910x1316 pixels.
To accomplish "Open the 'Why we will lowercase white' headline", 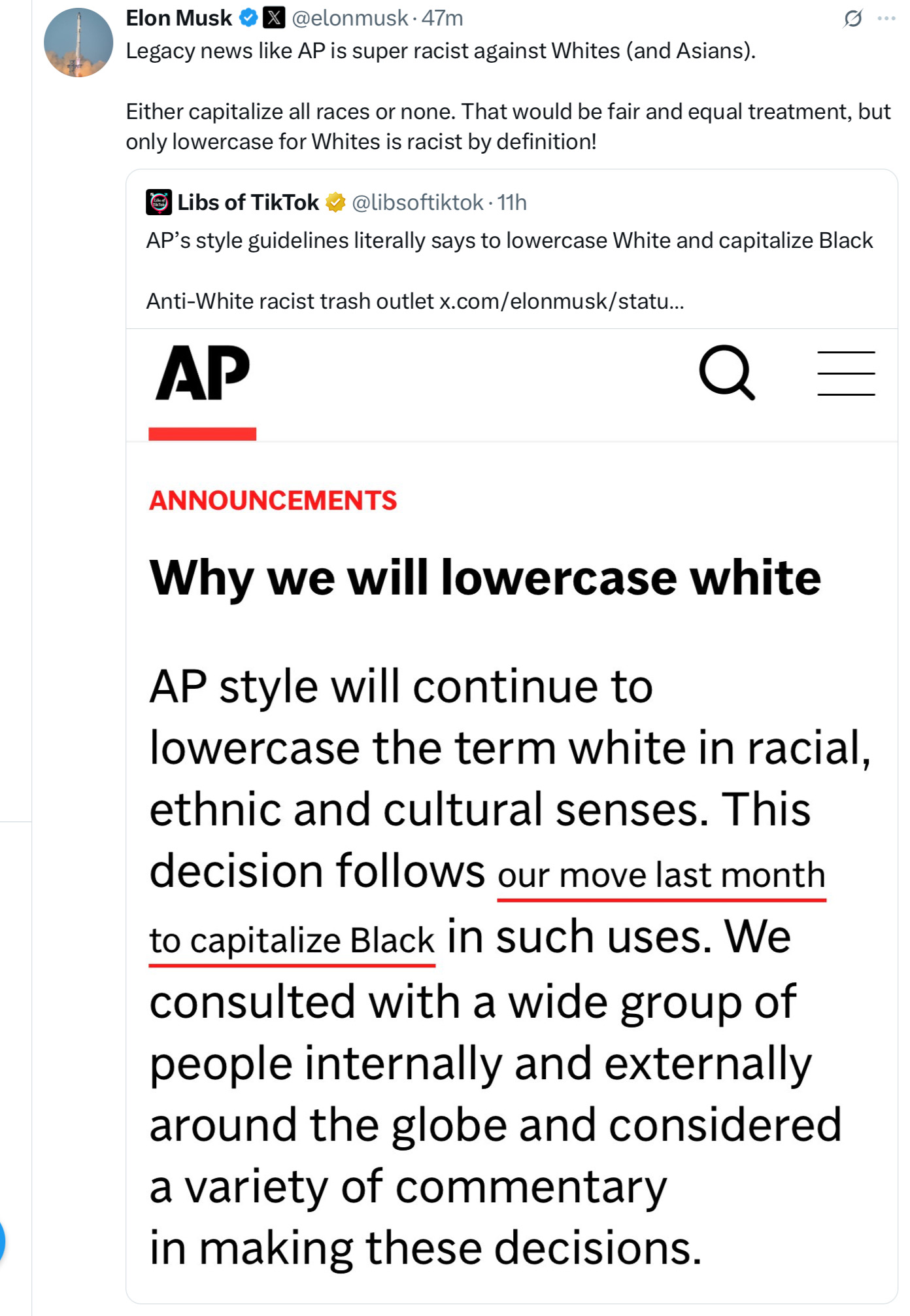I will point(484,578).
